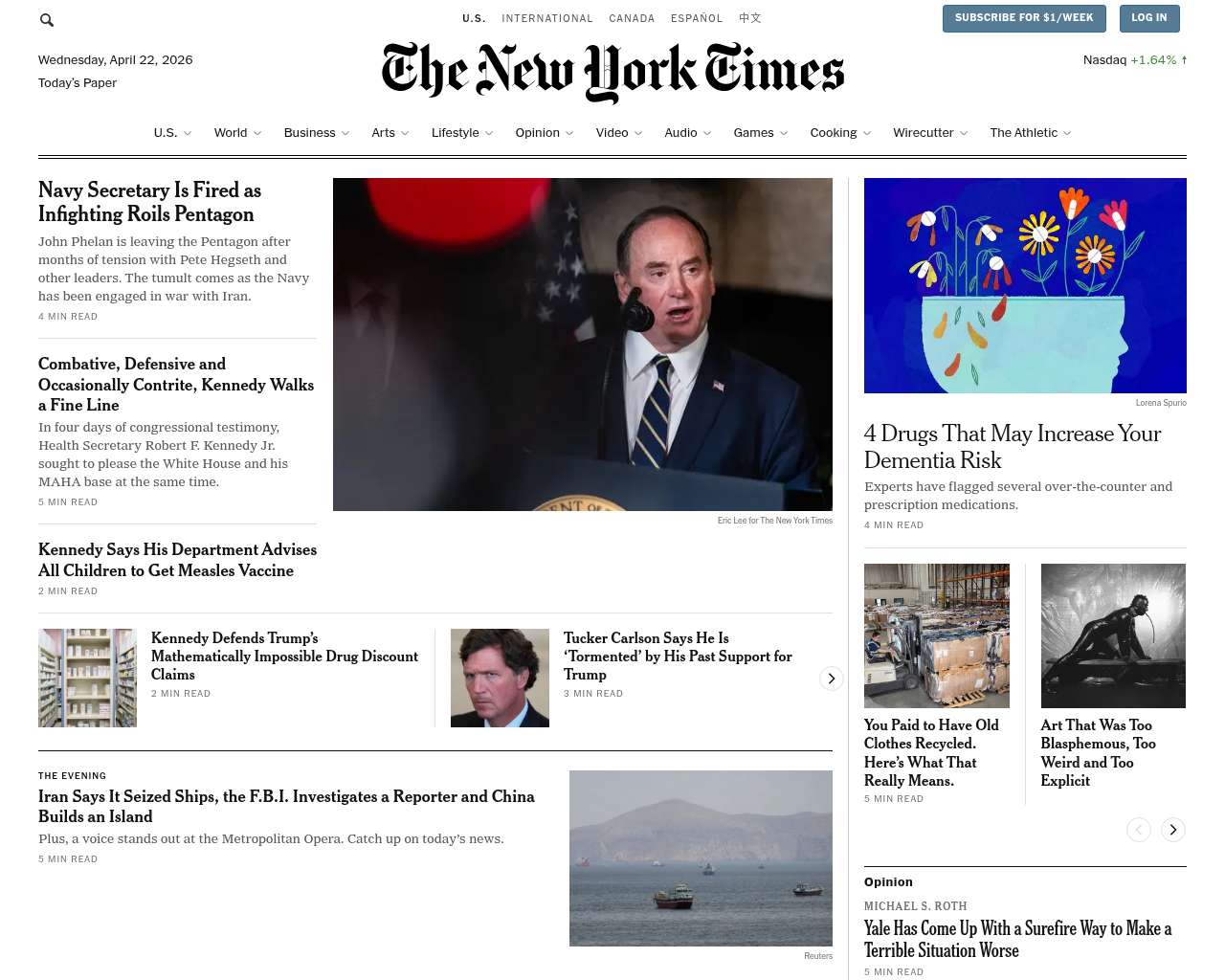Open the dementia drugs flower illustration
1225x980 pixels.
tap(1025, 285)
